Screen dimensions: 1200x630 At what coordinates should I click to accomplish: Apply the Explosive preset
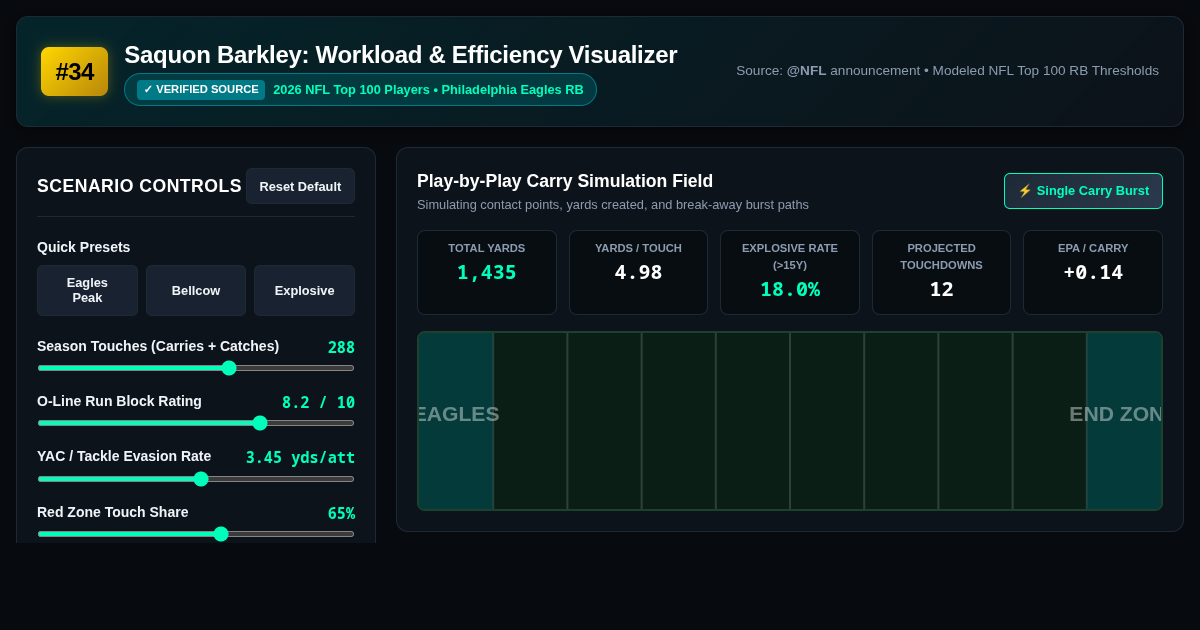[x=304, y=290]
